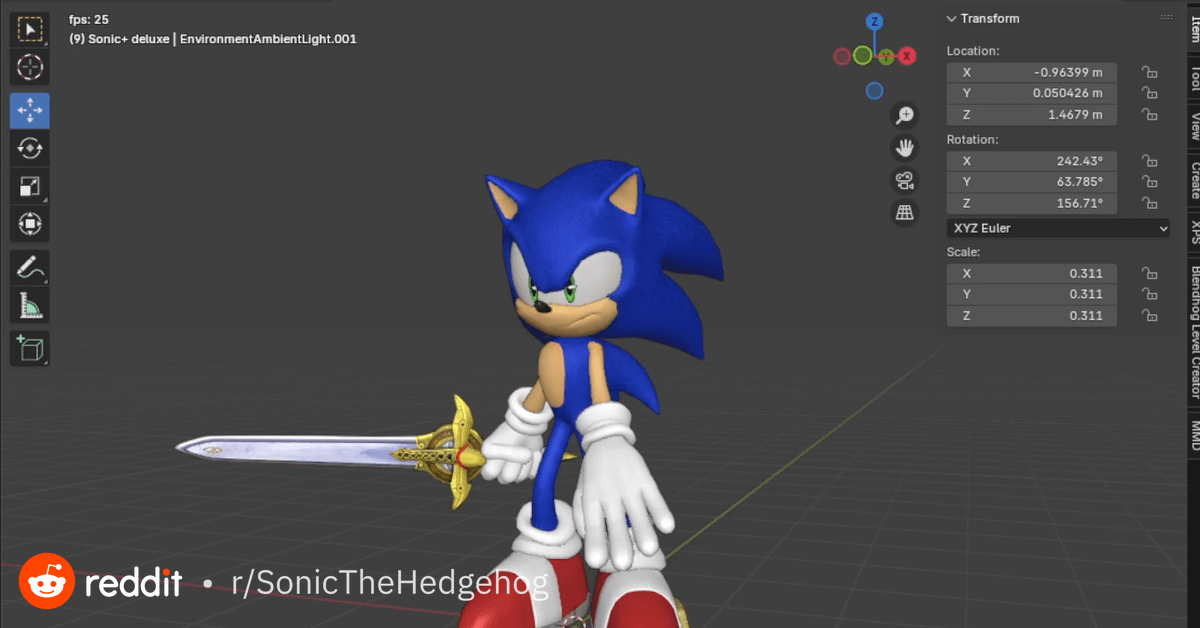Click the Transform panel drag-handle dots
The height and width of the screenshot is (628, 1200).
click(x=1166, y=19)
